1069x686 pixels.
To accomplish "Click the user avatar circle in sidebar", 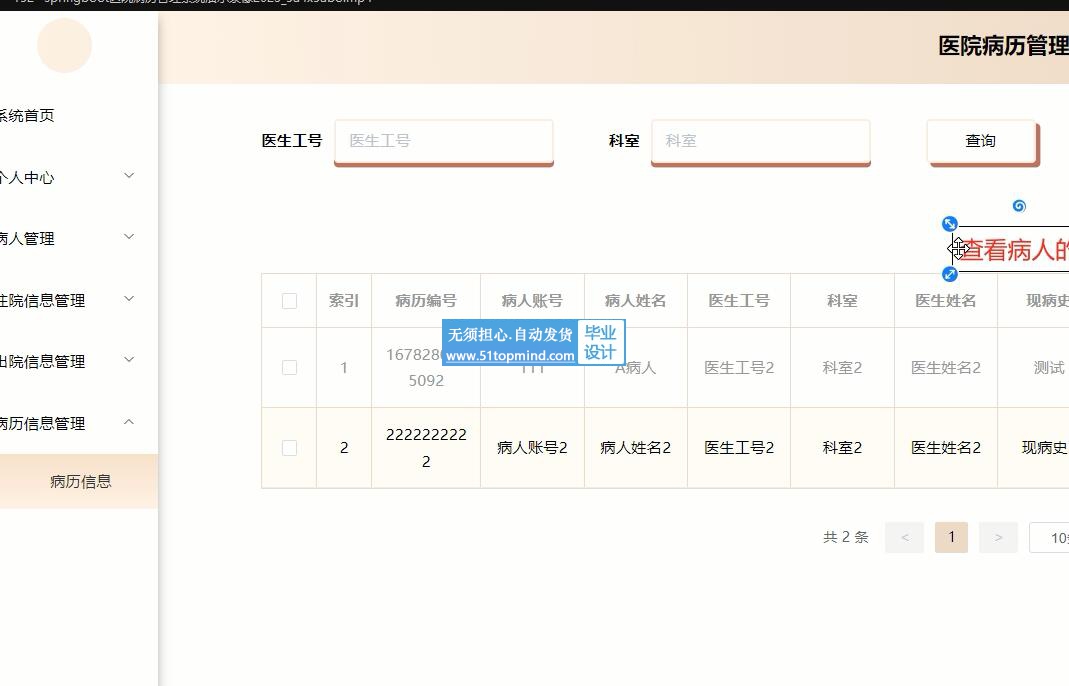I will (x=64, y=46).
